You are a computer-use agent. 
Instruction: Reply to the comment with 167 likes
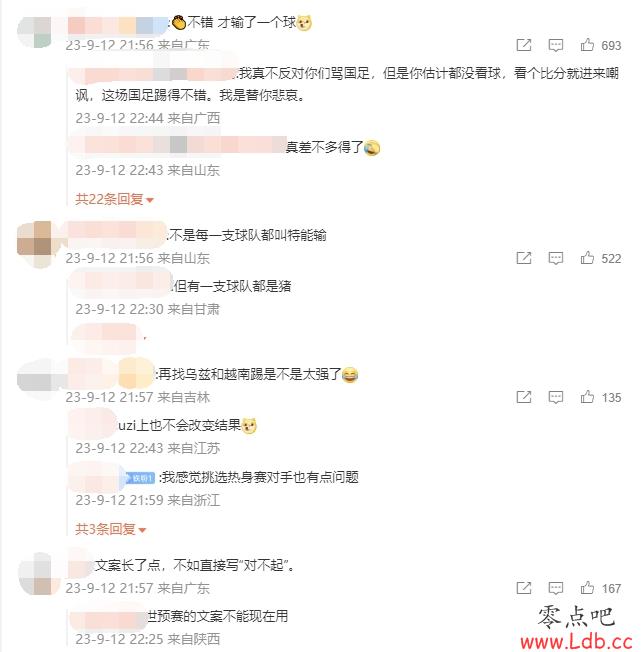point(556,588)
